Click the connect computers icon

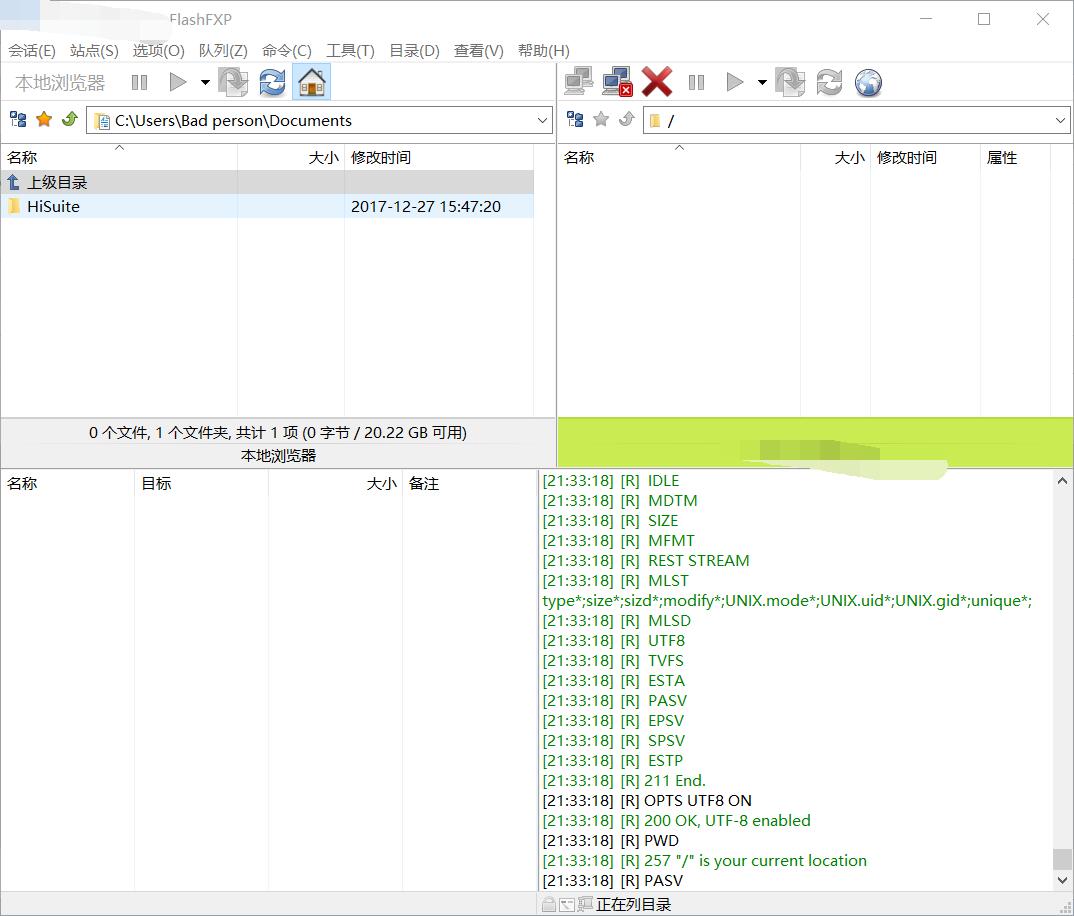(x=579, y=82)
